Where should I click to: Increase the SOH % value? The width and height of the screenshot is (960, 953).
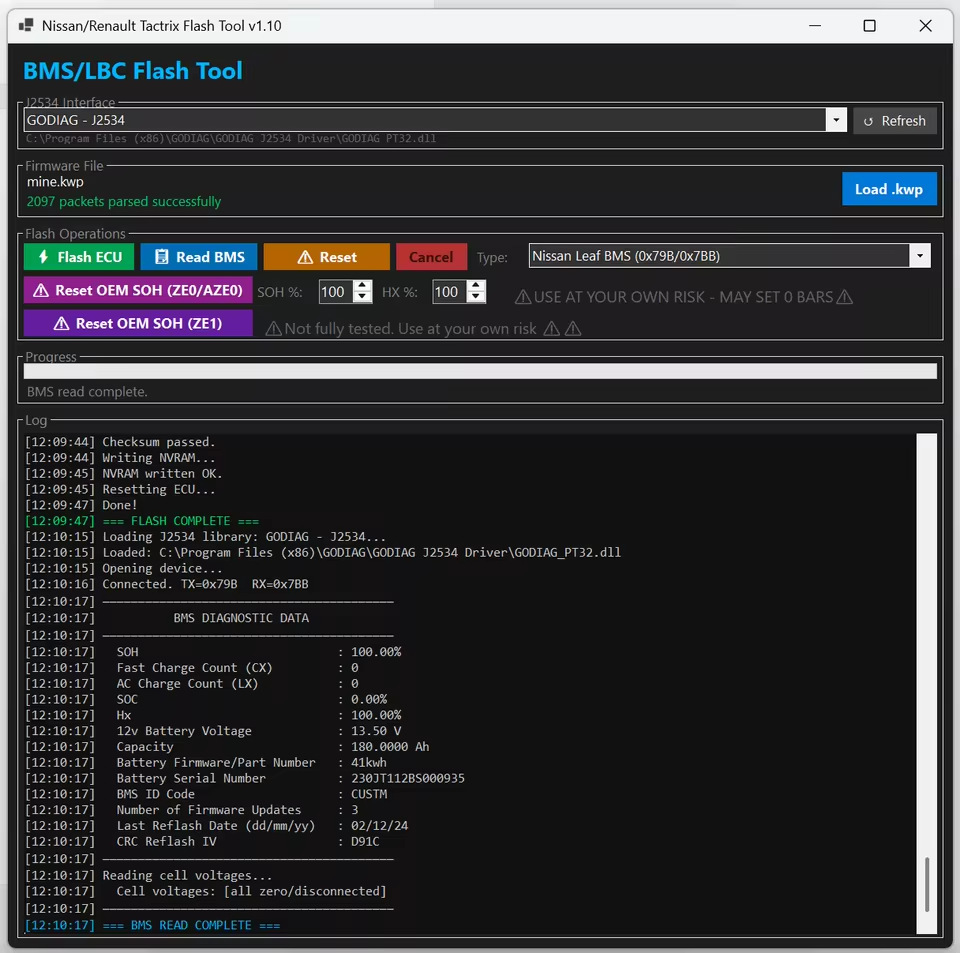[362, 286]
